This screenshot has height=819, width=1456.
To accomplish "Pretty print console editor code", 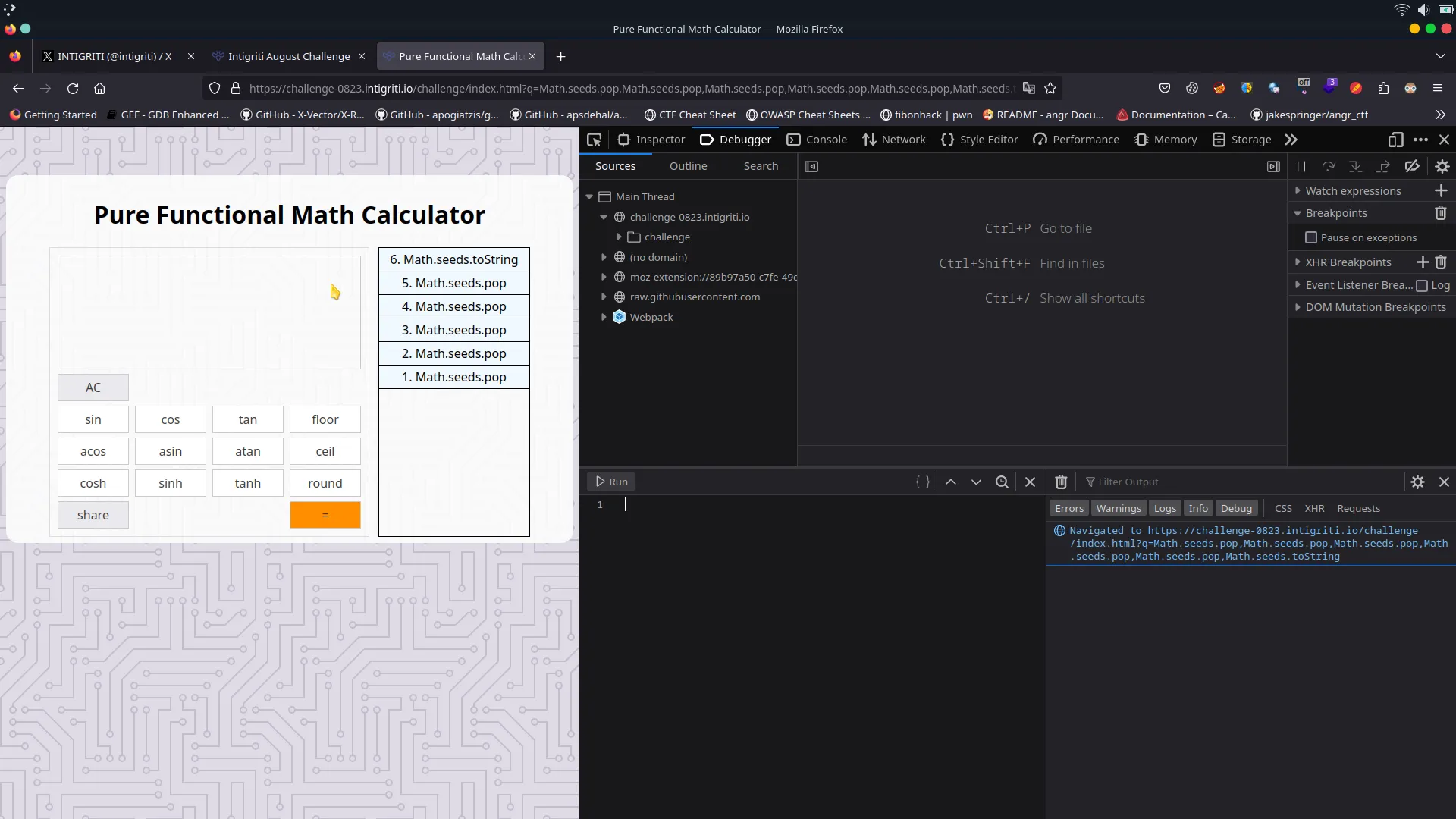I will coord(923,482).
